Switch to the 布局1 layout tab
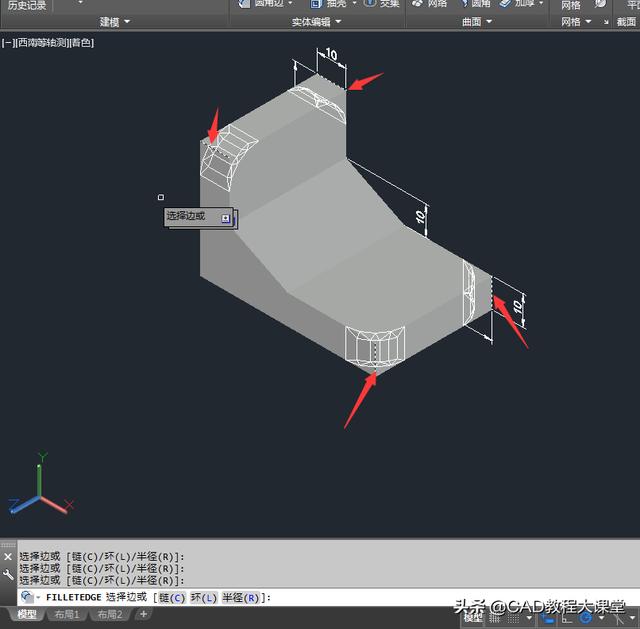Screen dimensions: 640x629 click(67, 614)
